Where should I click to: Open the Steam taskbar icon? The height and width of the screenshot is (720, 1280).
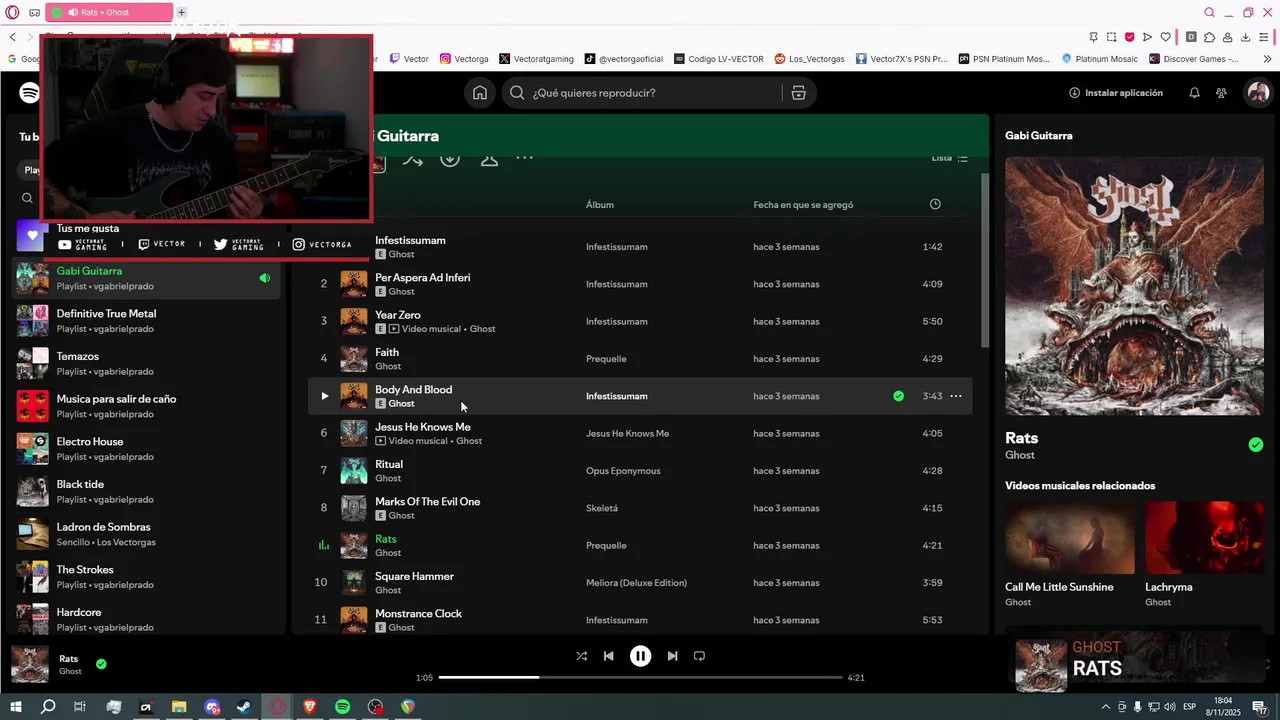(x=244, y=707)
